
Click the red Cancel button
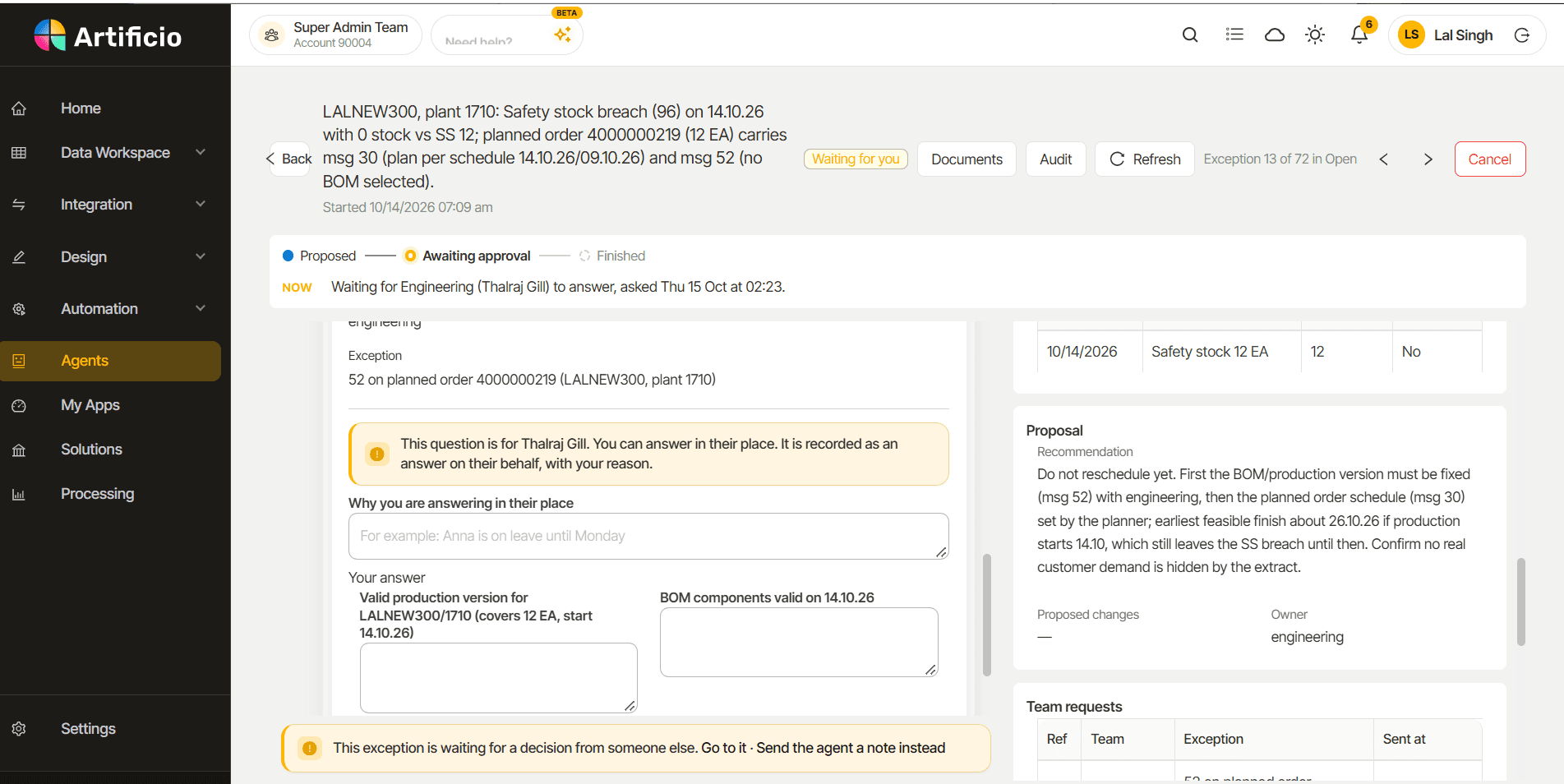pos(1489,159)
